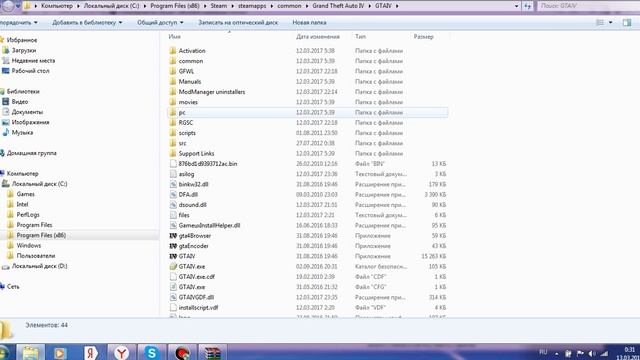
Task: Select the movies folder icon
Action: [x=173, y=102]
